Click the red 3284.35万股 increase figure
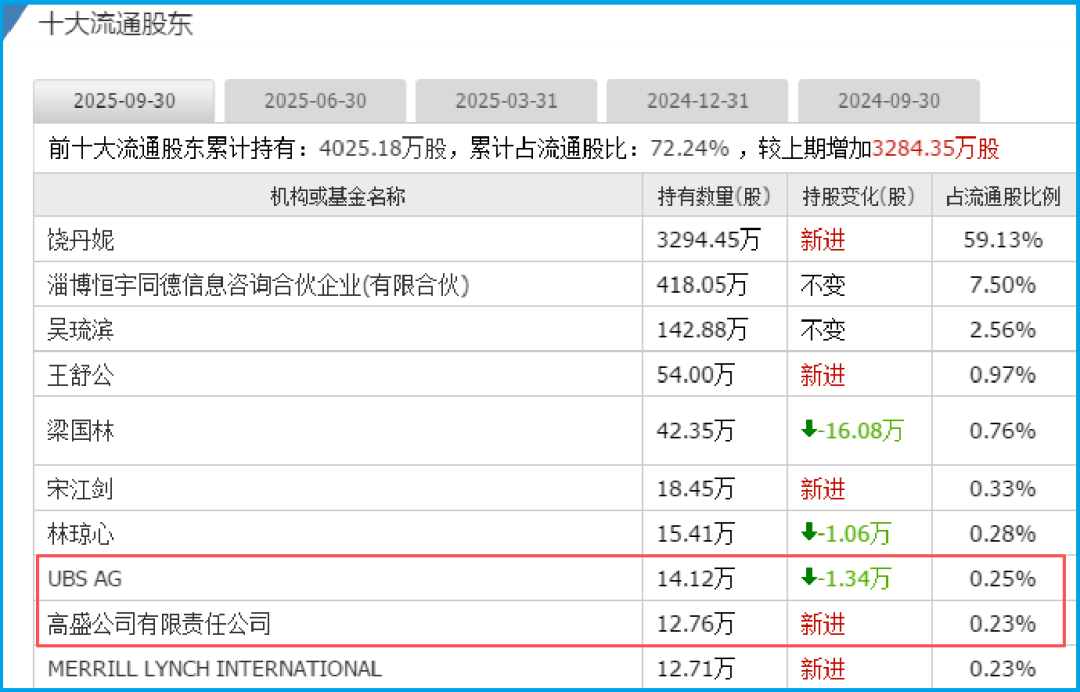1080x692 pixels. 935,149
